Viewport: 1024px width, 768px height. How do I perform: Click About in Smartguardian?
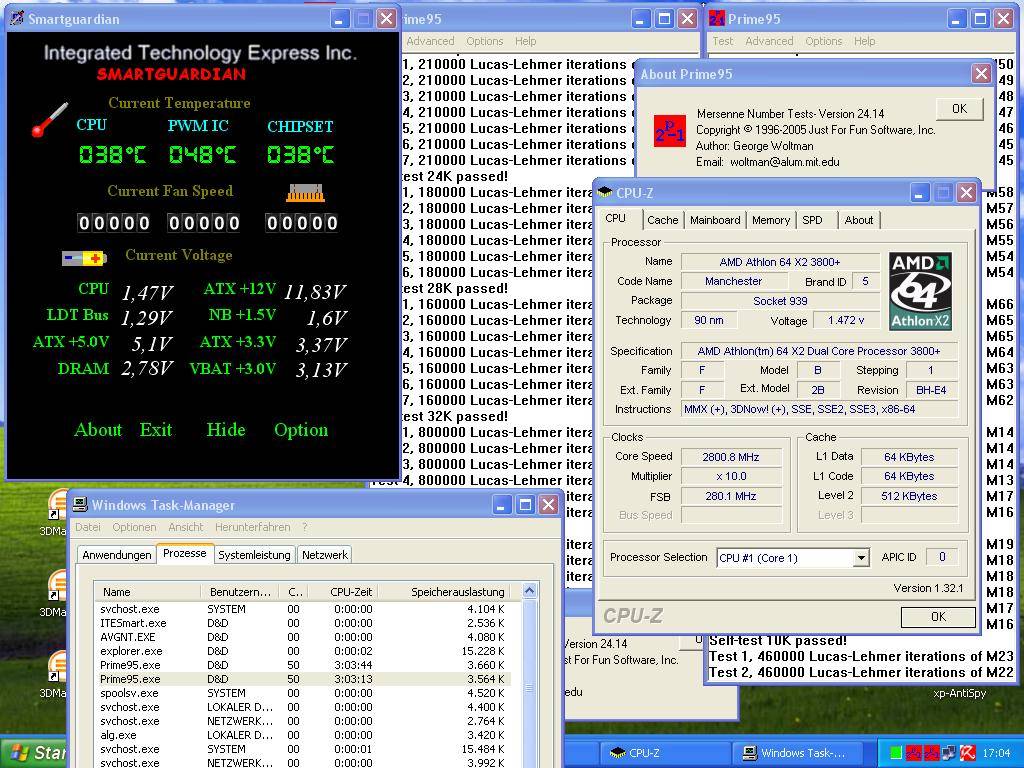click(x=98, y=429)
